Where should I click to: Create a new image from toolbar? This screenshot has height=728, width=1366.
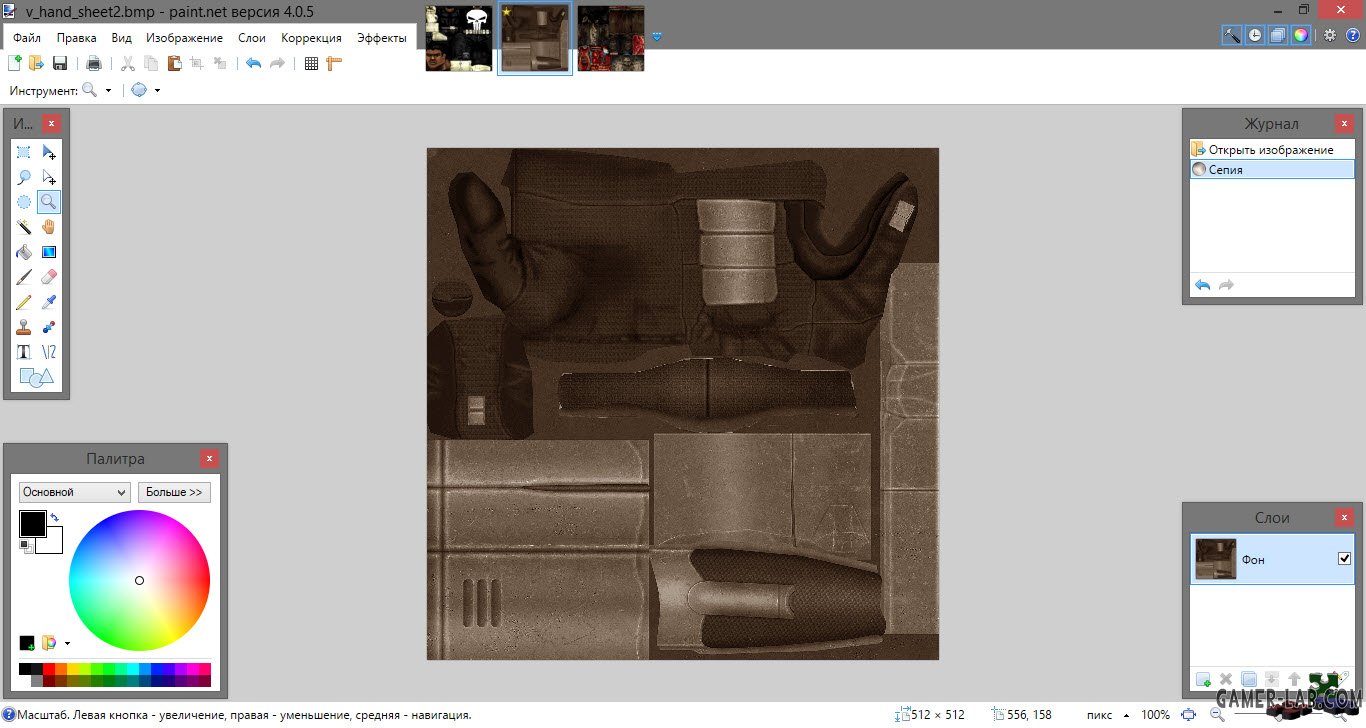tap(14, 63)
